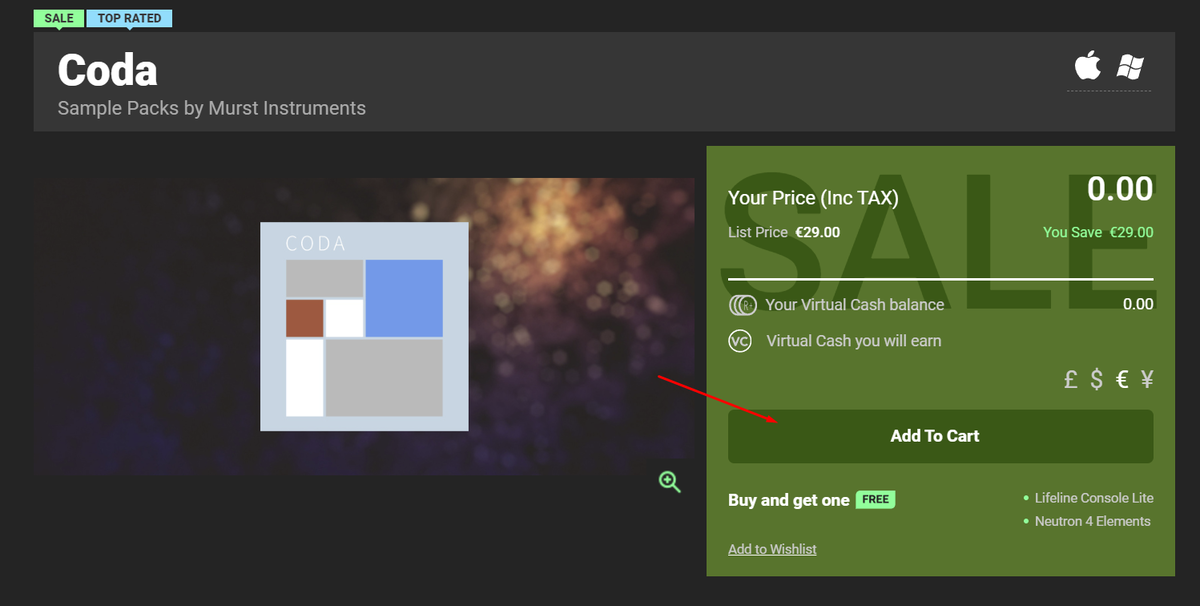This screenshot has height=606, width=1200.
Task: Click the Your Price (Inc TAX) label
Action: tap(813, 198)
